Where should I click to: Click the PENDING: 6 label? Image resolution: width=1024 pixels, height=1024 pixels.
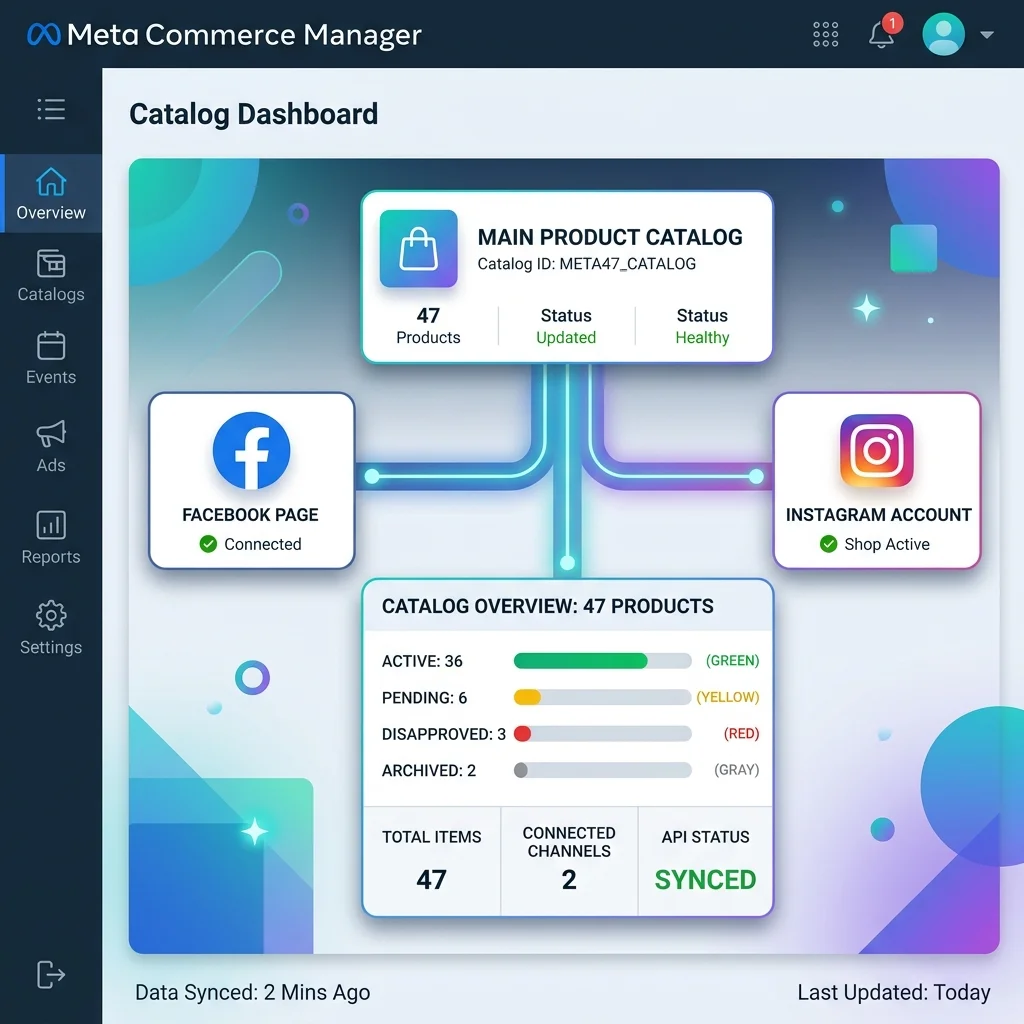[424, 698]
